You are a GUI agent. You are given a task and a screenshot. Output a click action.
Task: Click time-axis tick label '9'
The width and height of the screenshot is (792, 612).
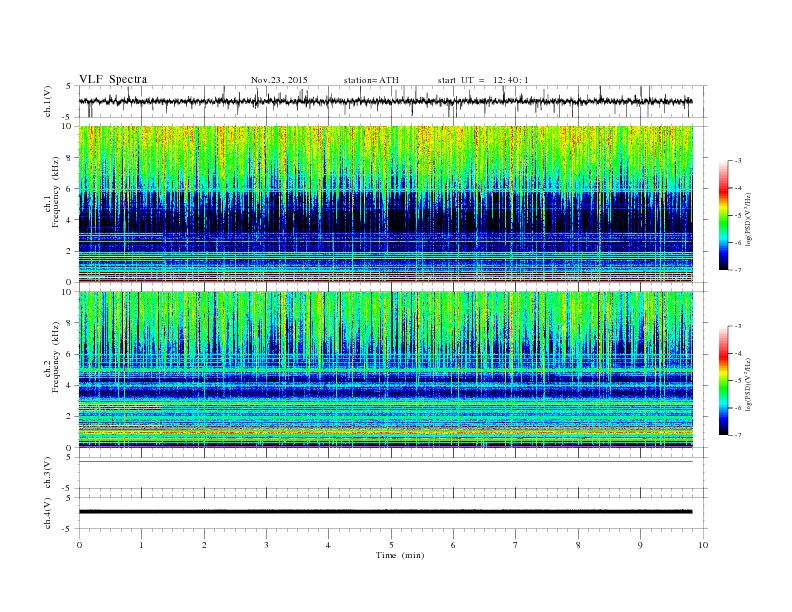[640, 545]
